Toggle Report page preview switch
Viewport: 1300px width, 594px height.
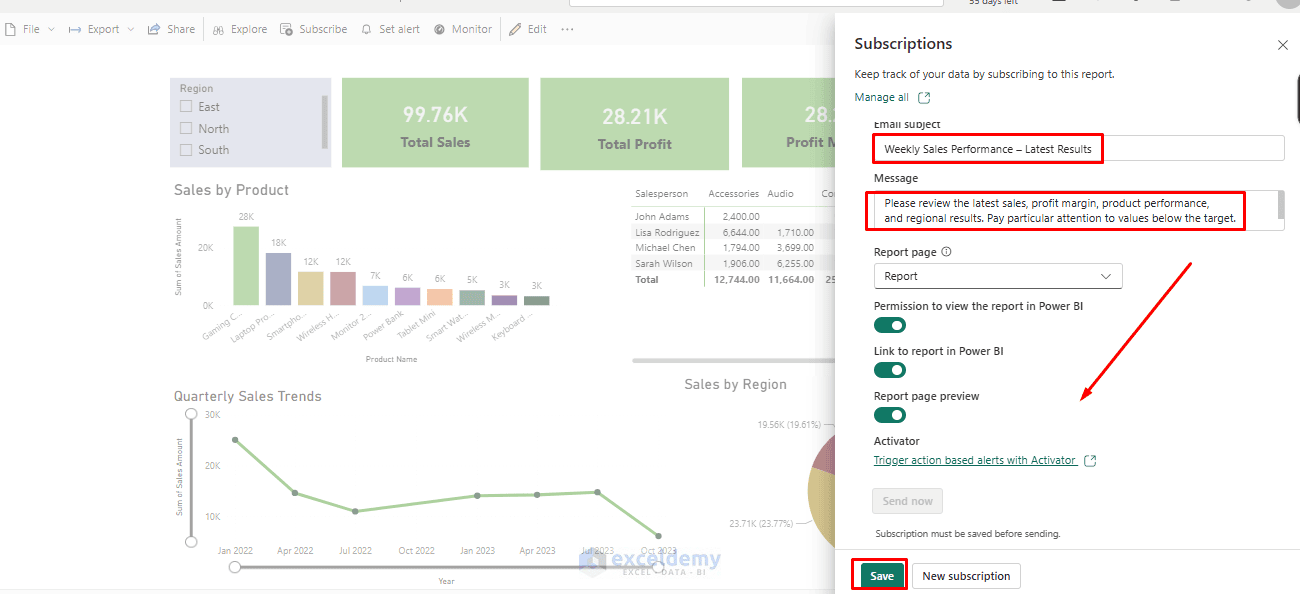point(890,415)
